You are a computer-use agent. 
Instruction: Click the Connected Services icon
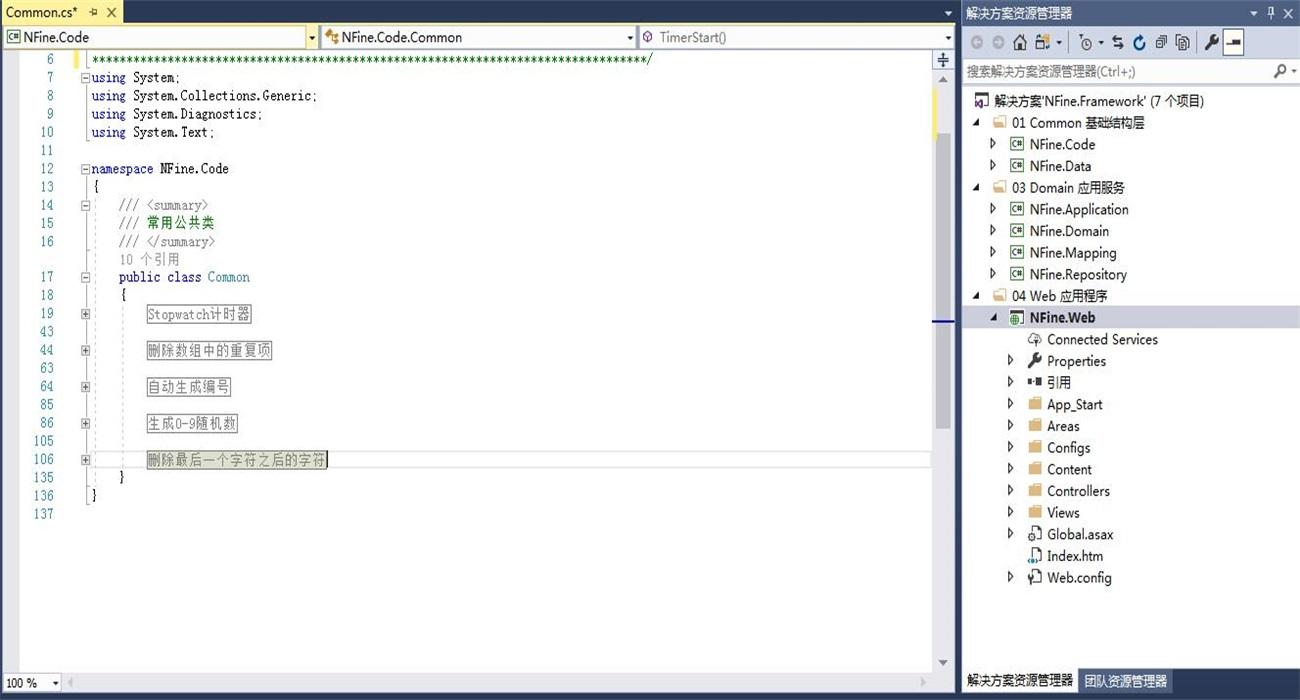coord(1035,339)
